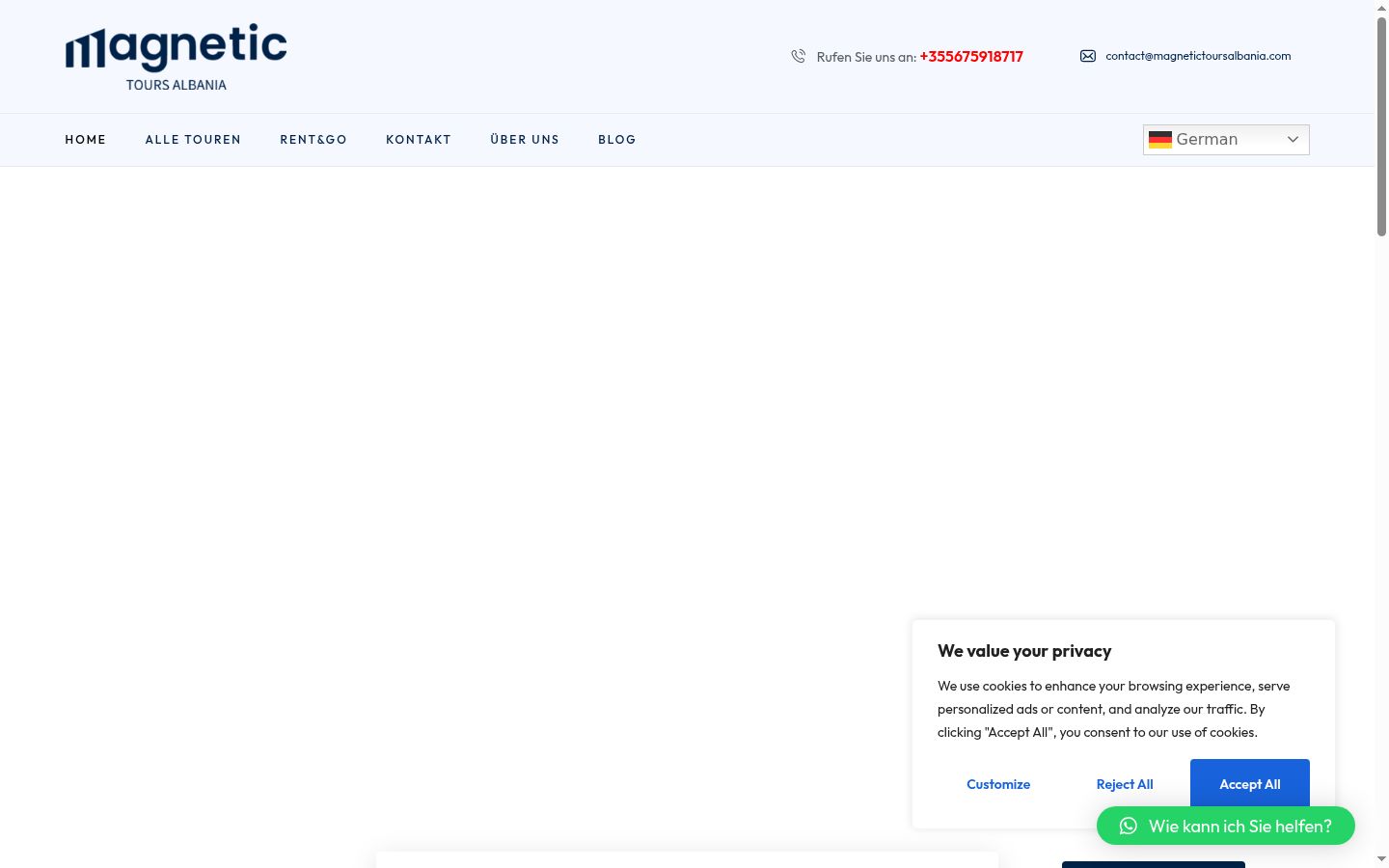Go to the HOME menu item
This screenshot has height=868, width=1389.
(86, 140)
